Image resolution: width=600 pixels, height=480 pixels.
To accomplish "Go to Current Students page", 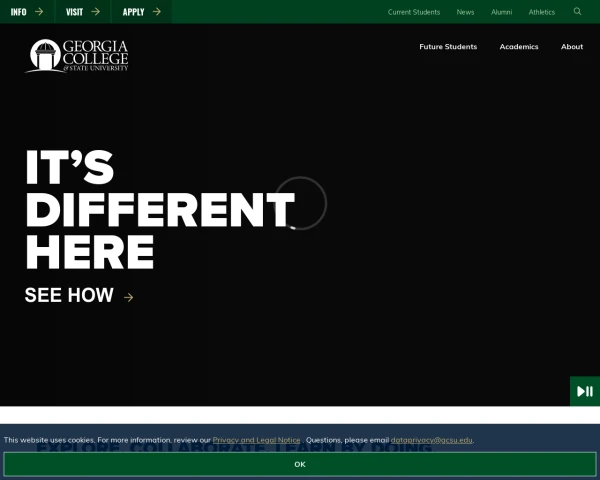I will pos(413,12).
